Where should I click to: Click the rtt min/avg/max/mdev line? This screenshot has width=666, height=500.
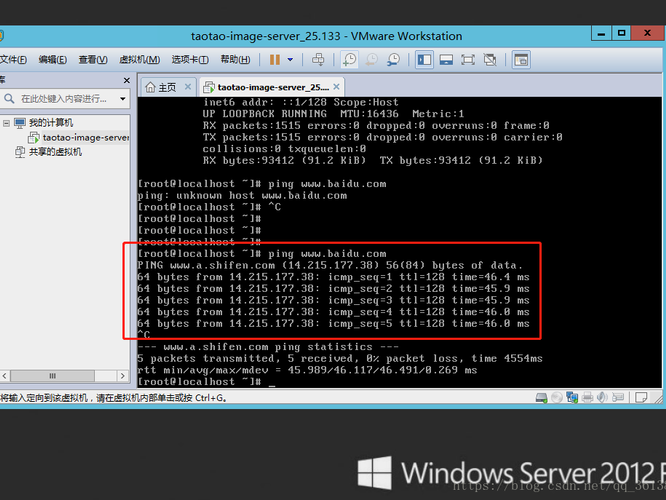tap(307, 370)
